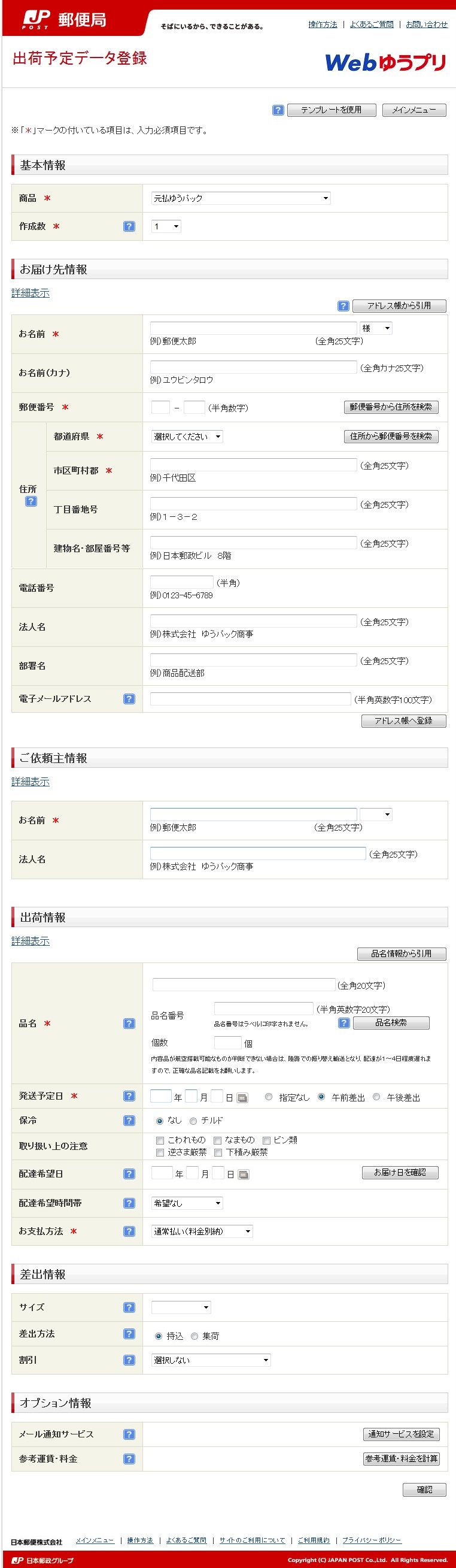This screenshot has height=1568, width=456.
Task: Click 参考運賃・料金を計算 button
Action: [x=402, y=1459]
